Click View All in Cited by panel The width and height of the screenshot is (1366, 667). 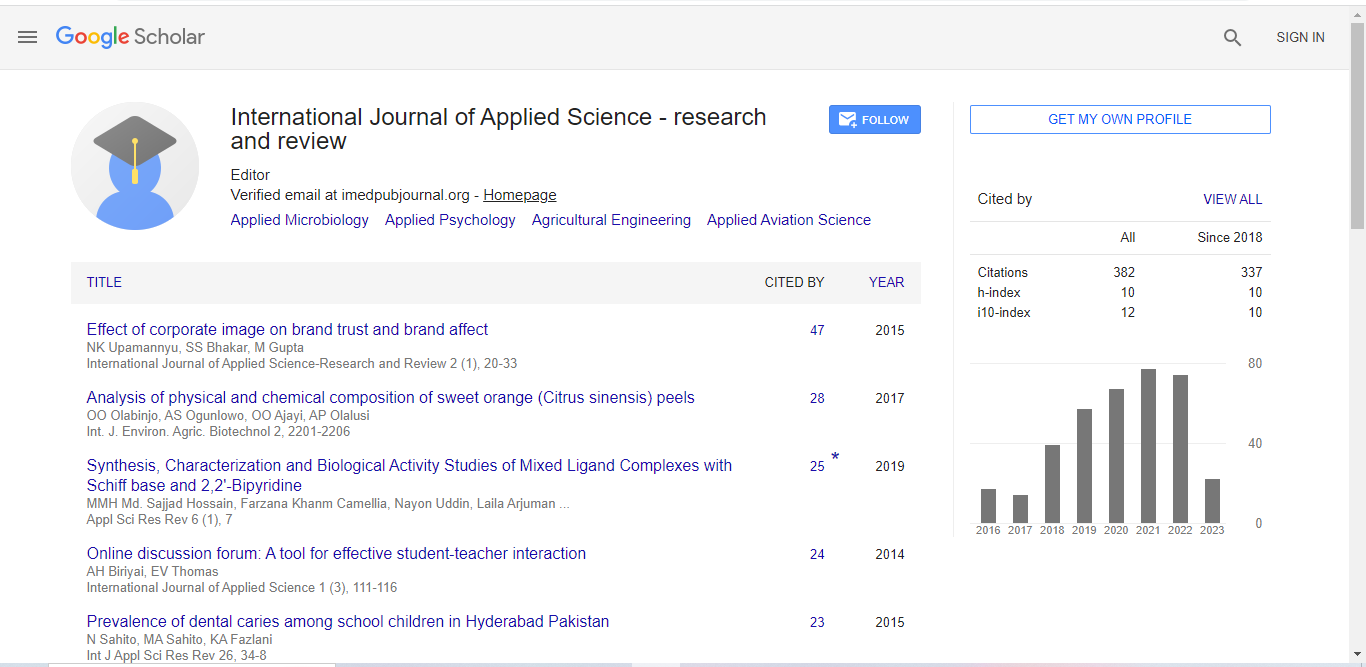[1232, 199]
